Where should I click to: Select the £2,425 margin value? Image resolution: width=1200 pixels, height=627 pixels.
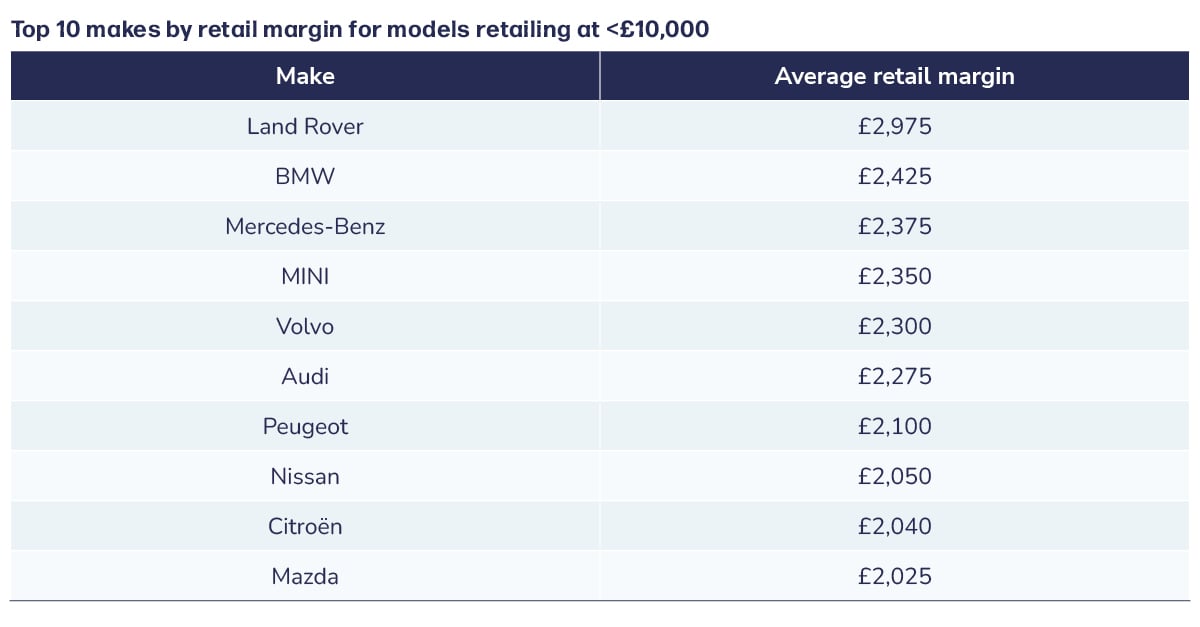(894, 176)
